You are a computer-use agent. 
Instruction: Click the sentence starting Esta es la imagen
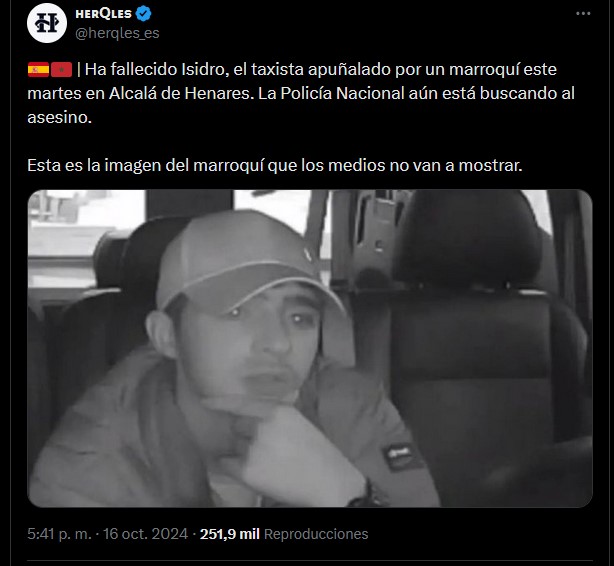275,165
